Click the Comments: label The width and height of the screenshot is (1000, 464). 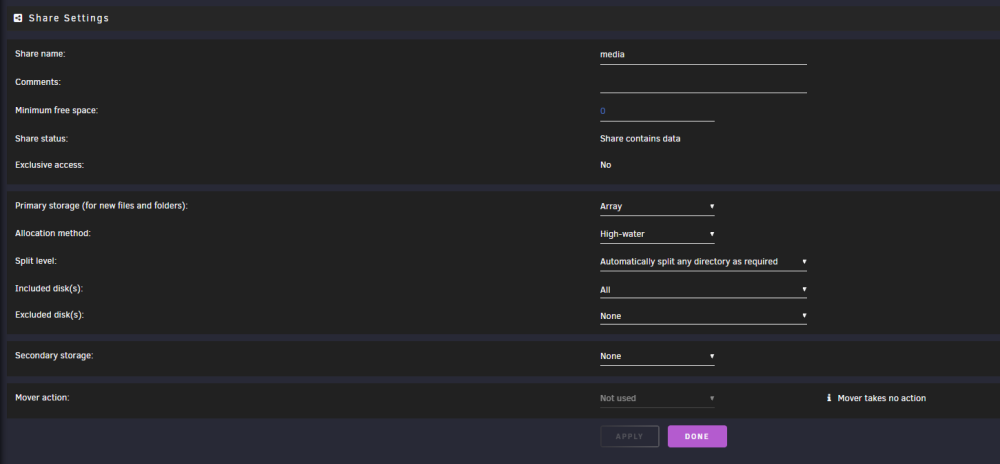[x=38, y=82]
